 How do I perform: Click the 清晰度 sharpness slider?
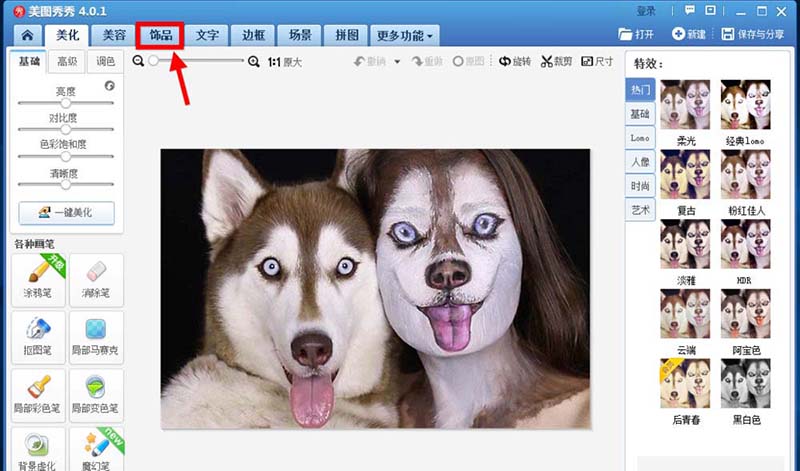coord(65,185)
